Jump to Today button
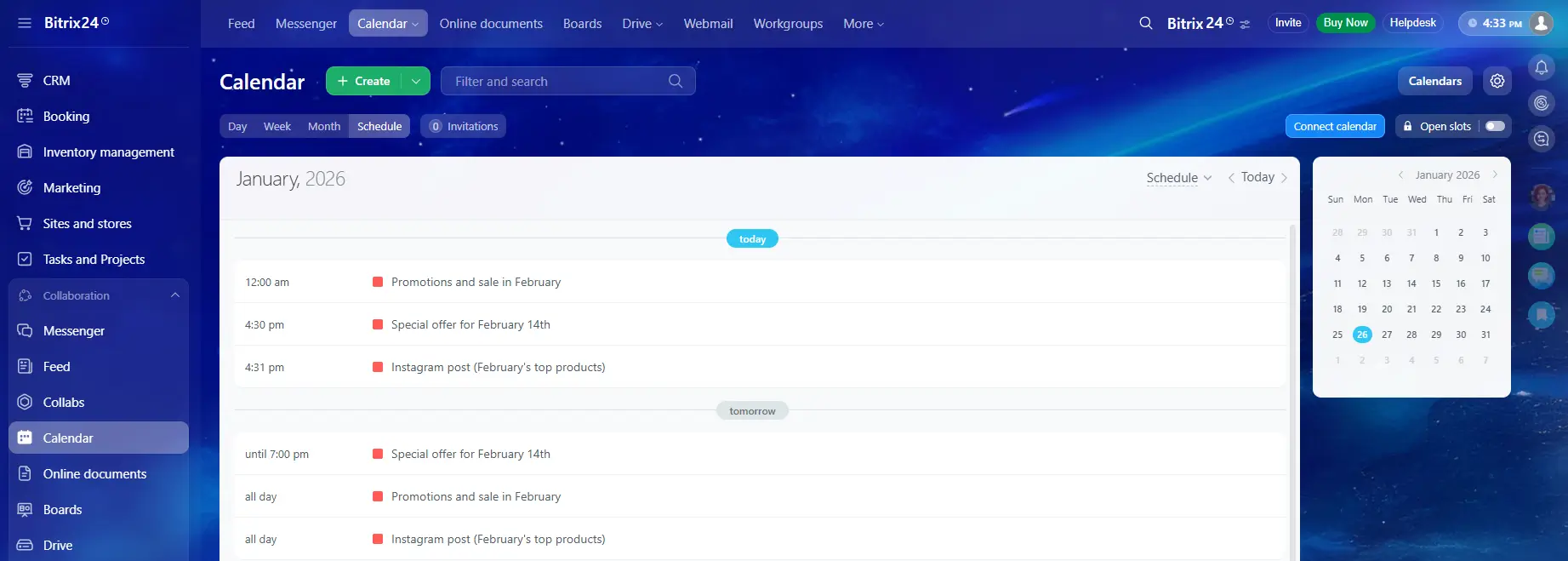The width and height of the screenshot is (1568, 561). tap(1257, 177)
